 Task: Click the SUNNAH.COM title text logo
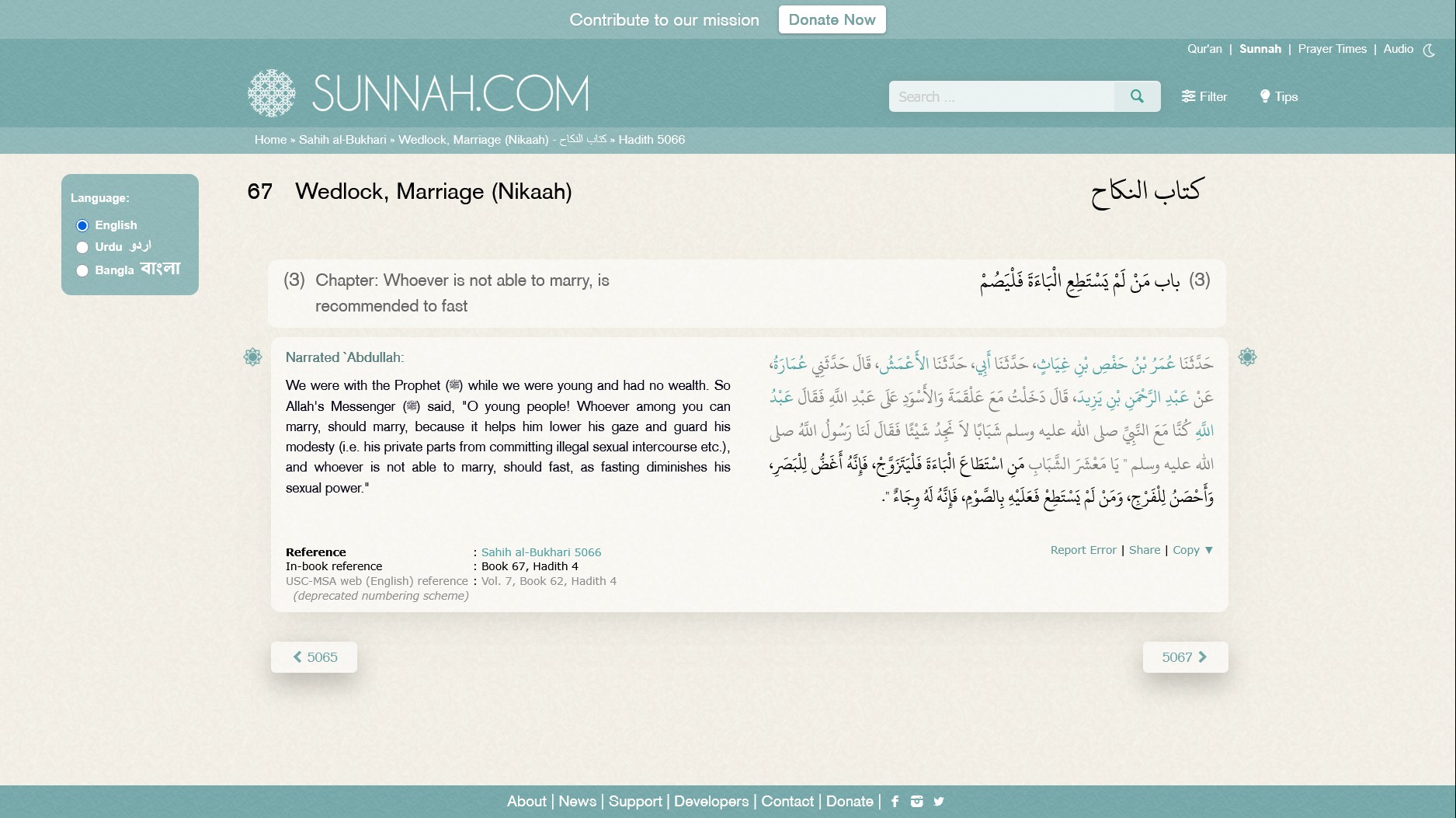tap(450, 94)
